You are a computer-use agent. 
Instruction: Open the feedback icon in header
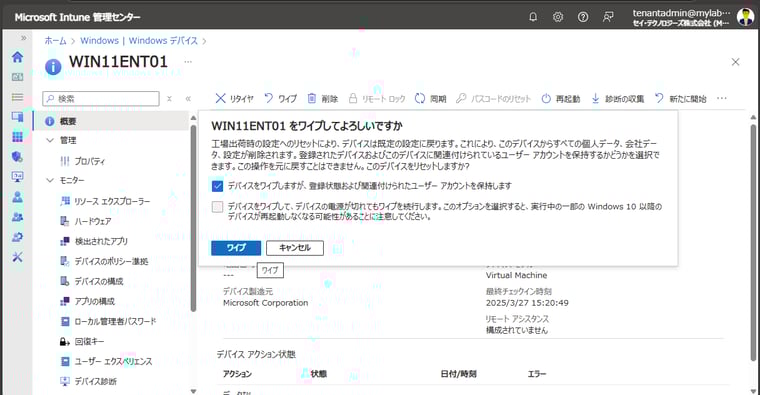[x=608, y=17]
